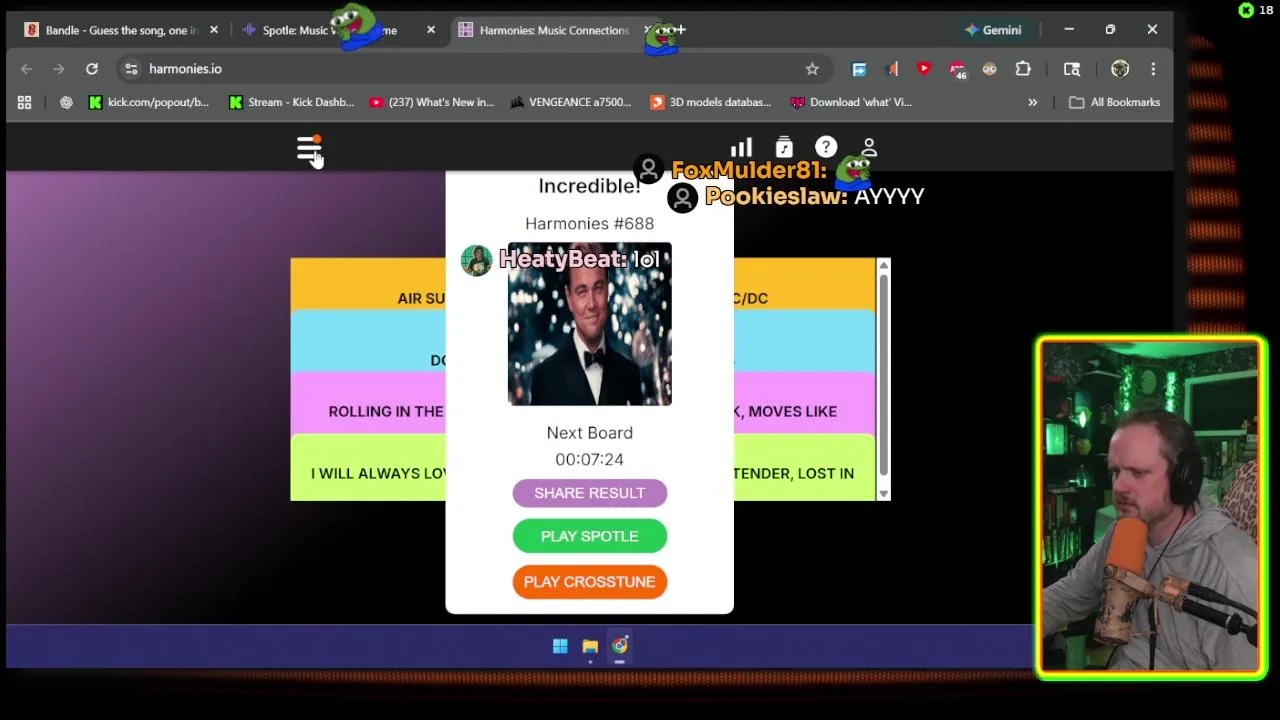Open the Harmonies hamburger menu
This screenshot has width=1280, height=720.
point(308,150)
